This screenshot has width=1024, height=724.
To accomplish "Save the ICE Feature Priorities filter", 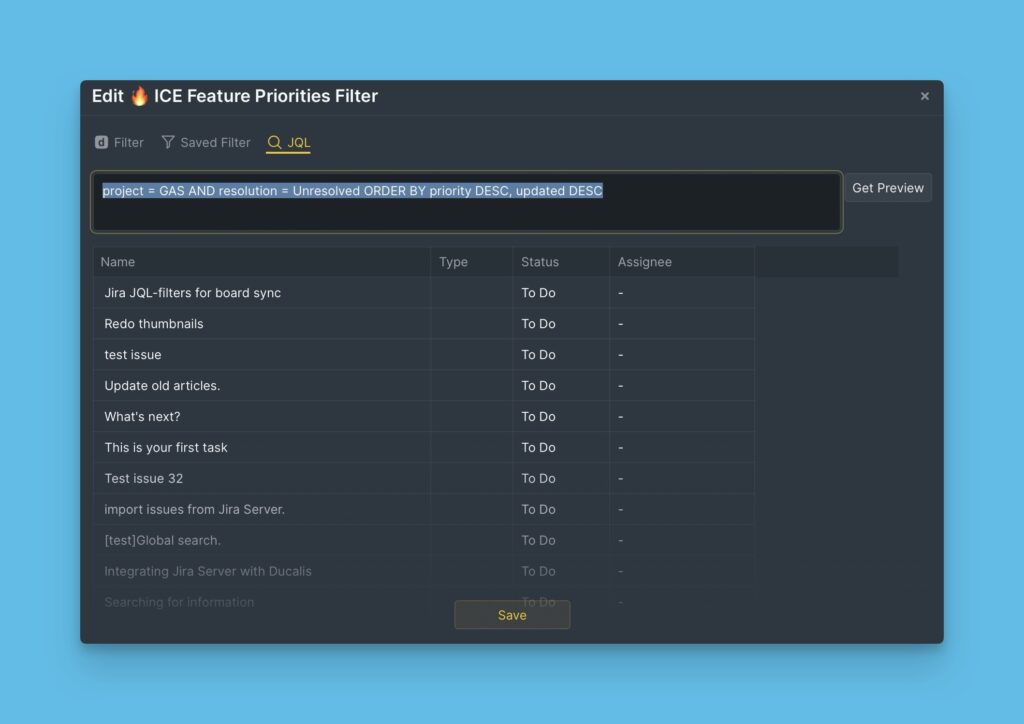I will [512, 614].
